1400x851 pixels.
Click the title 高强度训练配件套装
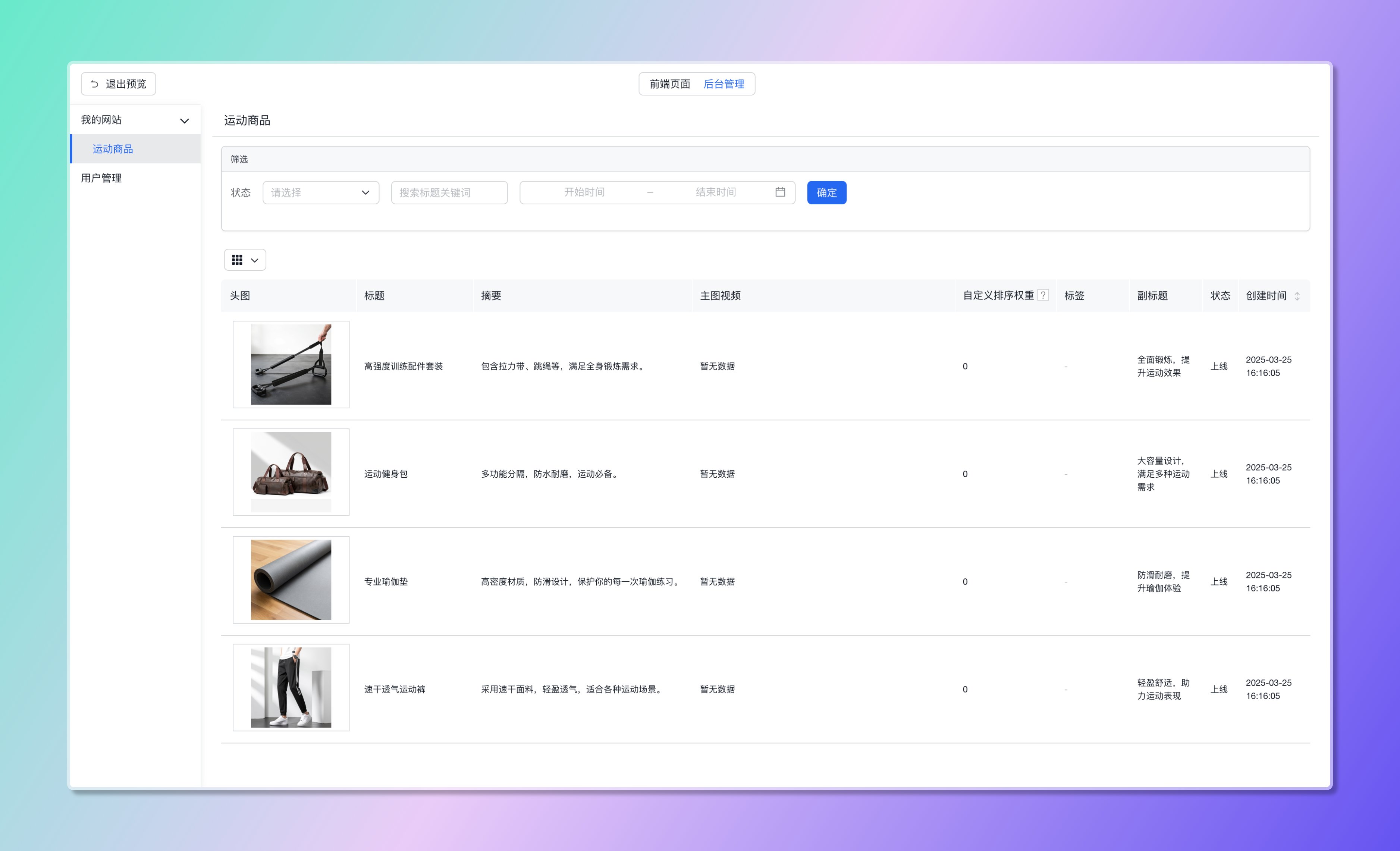(404, 367)
